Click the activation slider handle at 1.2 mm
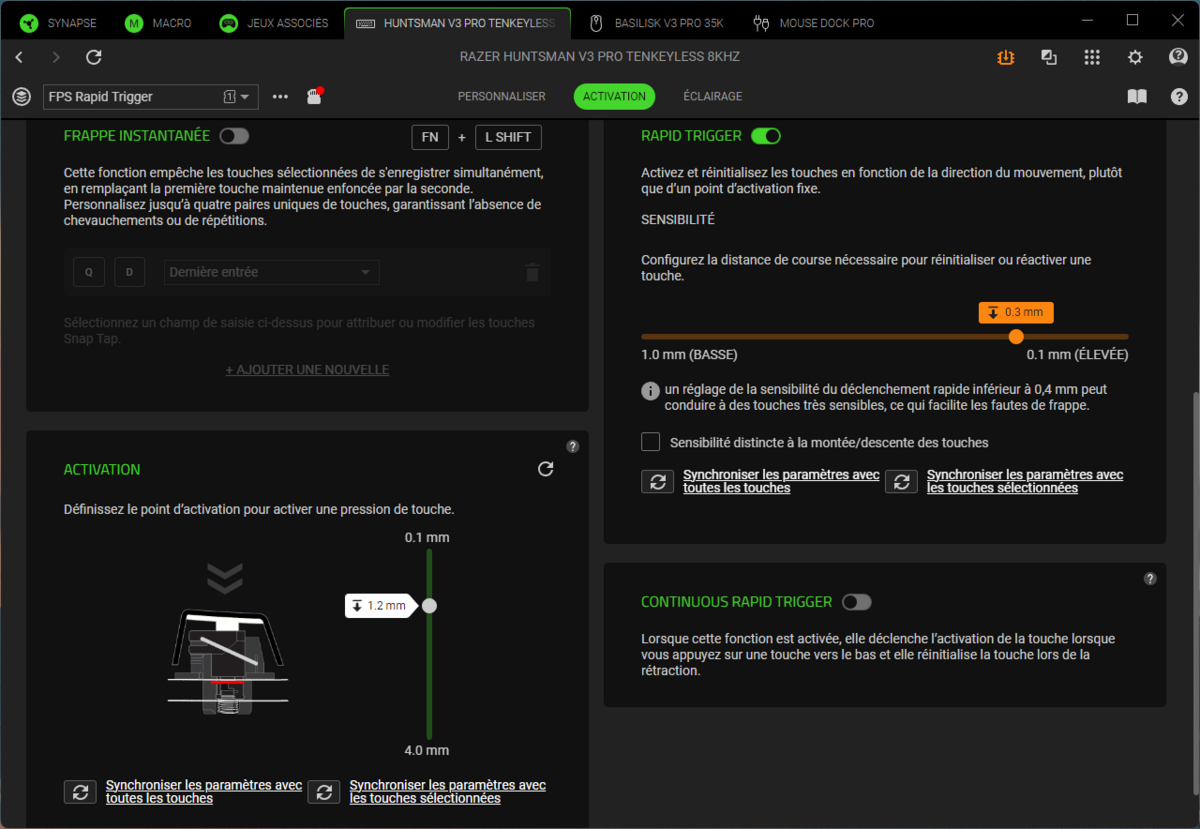This screenshot has height=829, width=1200. (429, 605)
